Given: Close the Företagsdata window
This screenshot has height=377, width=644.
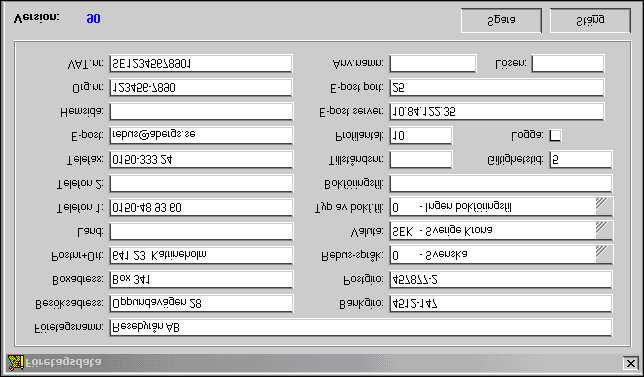Looking at the screenshot, I should (630, 363).
